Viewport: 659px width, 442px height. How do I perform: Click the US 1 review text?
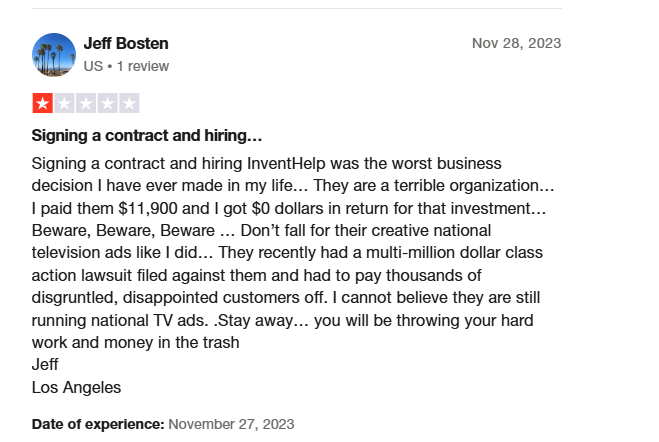126,66
